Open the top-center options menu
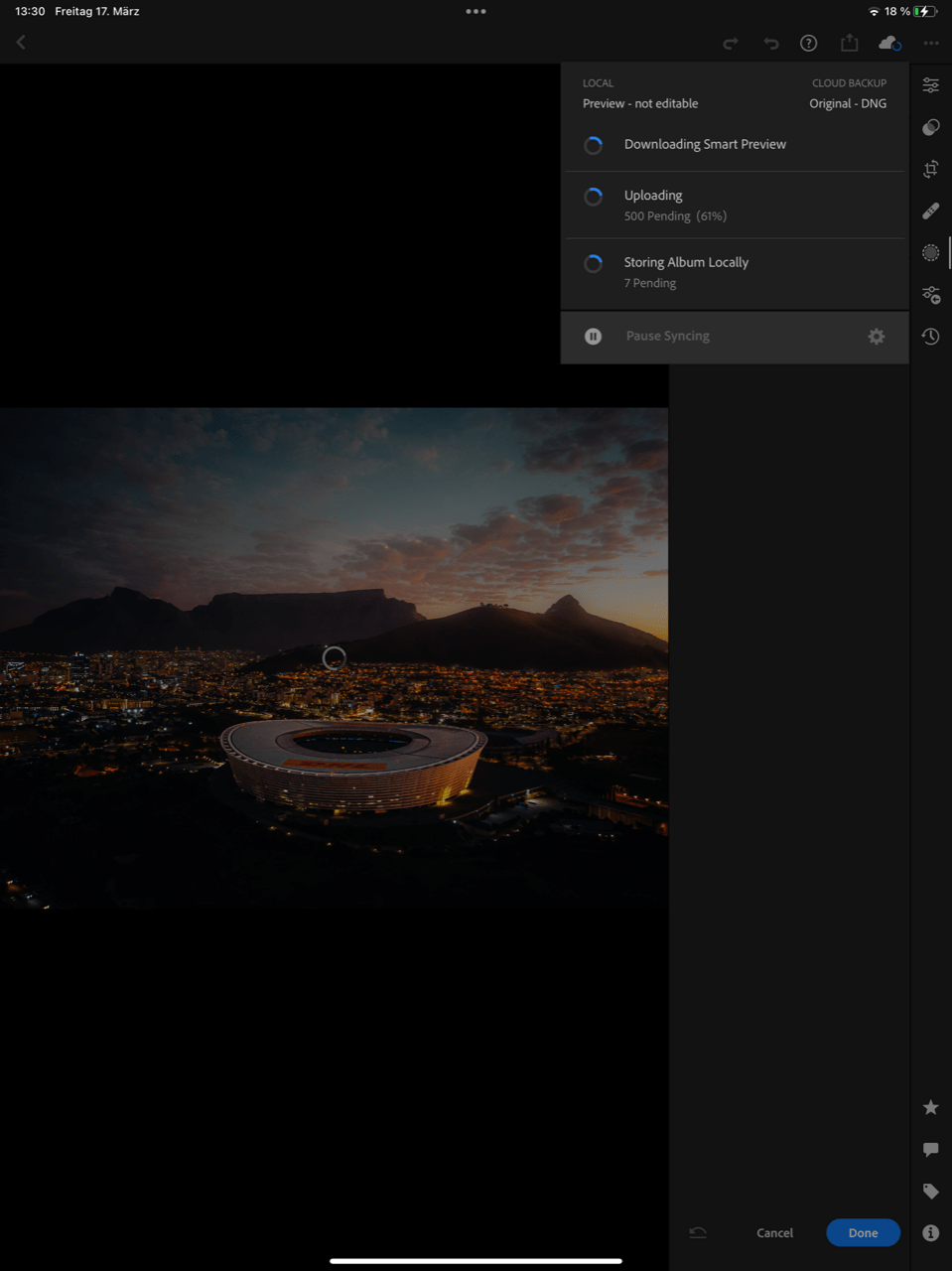 [476, 11]
